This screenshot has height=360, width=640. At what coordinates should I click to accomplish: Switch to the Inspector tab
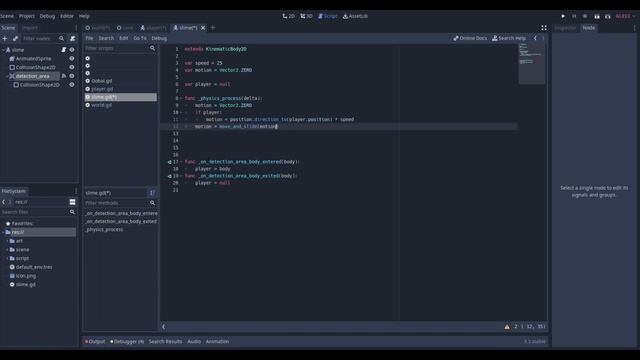coord(565,28)
